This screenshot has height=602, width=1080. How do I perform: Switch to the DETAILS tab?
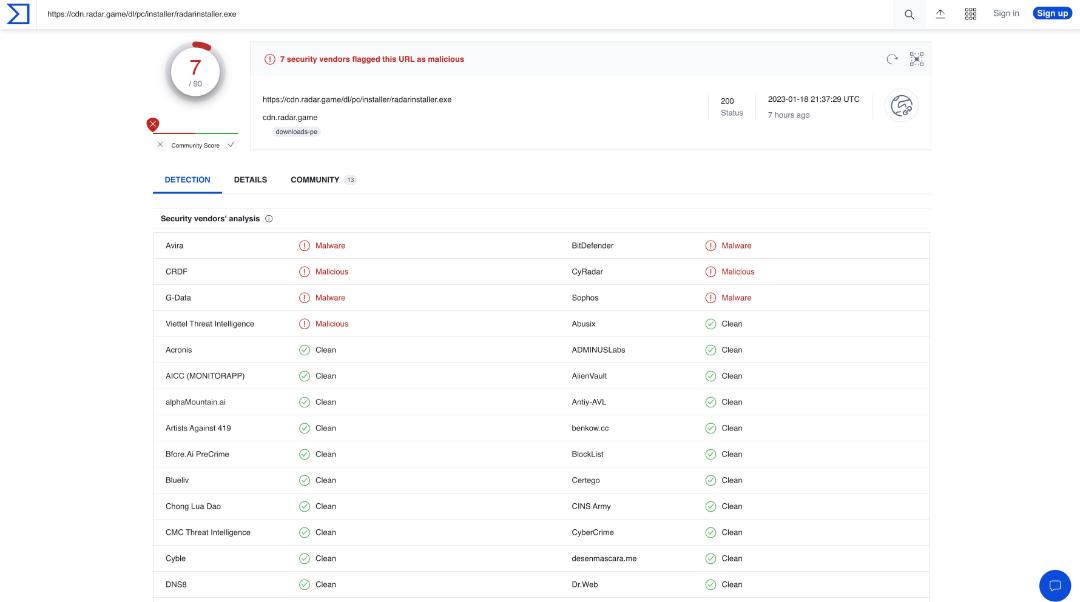pos(250,180)
